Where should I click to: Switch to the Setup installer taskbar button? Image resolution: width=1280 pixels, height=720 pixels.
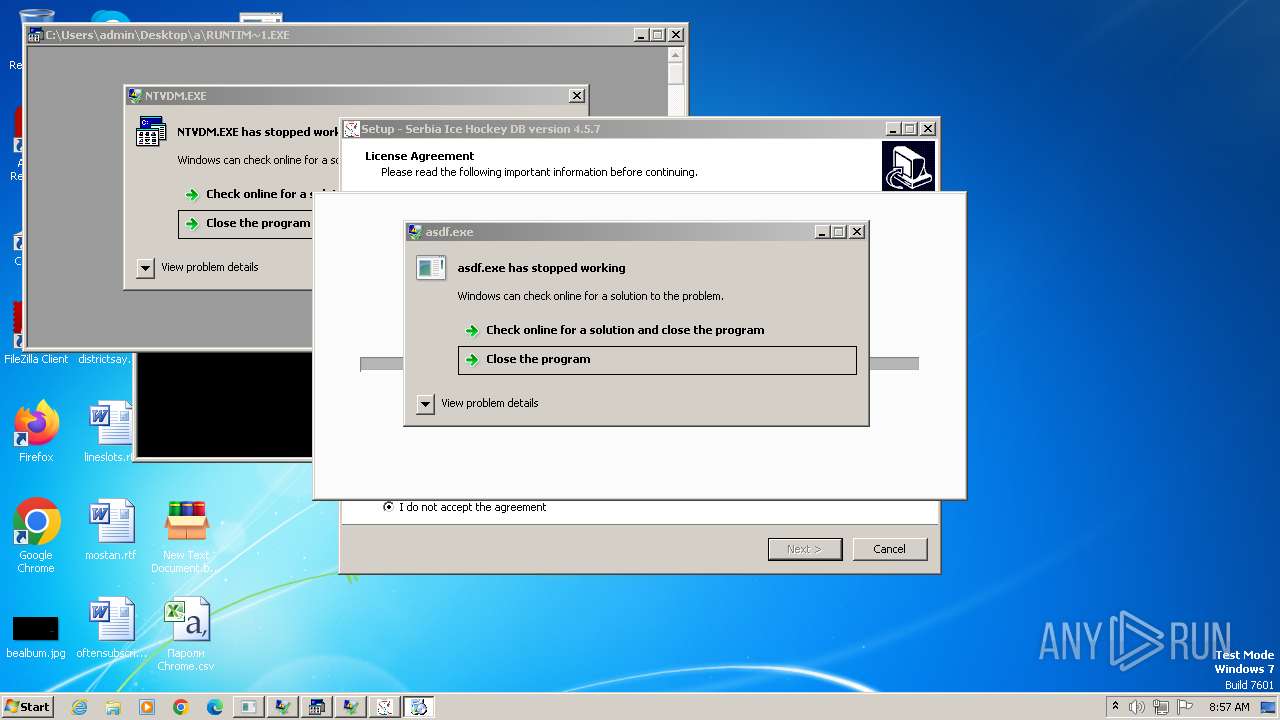(x=384, y=707)
